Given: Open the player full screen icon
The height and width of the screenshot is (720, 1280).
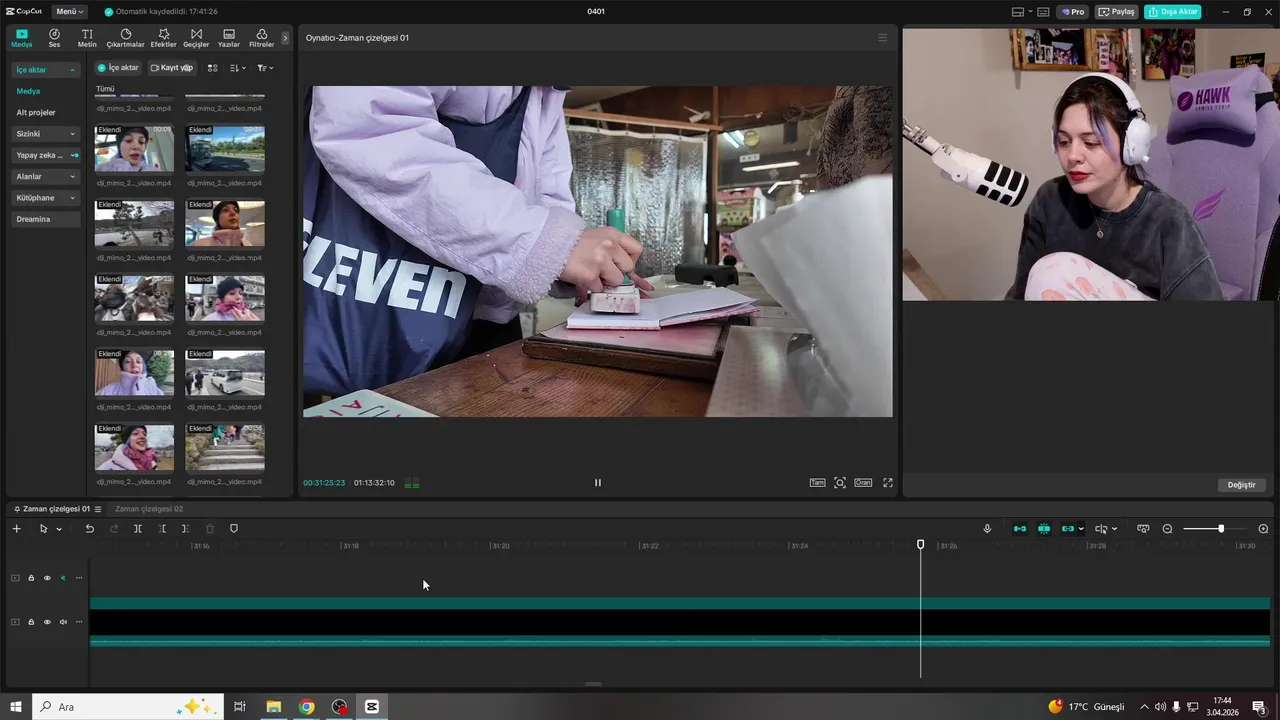Looking at the screenshot, I should tap(887, 483).
